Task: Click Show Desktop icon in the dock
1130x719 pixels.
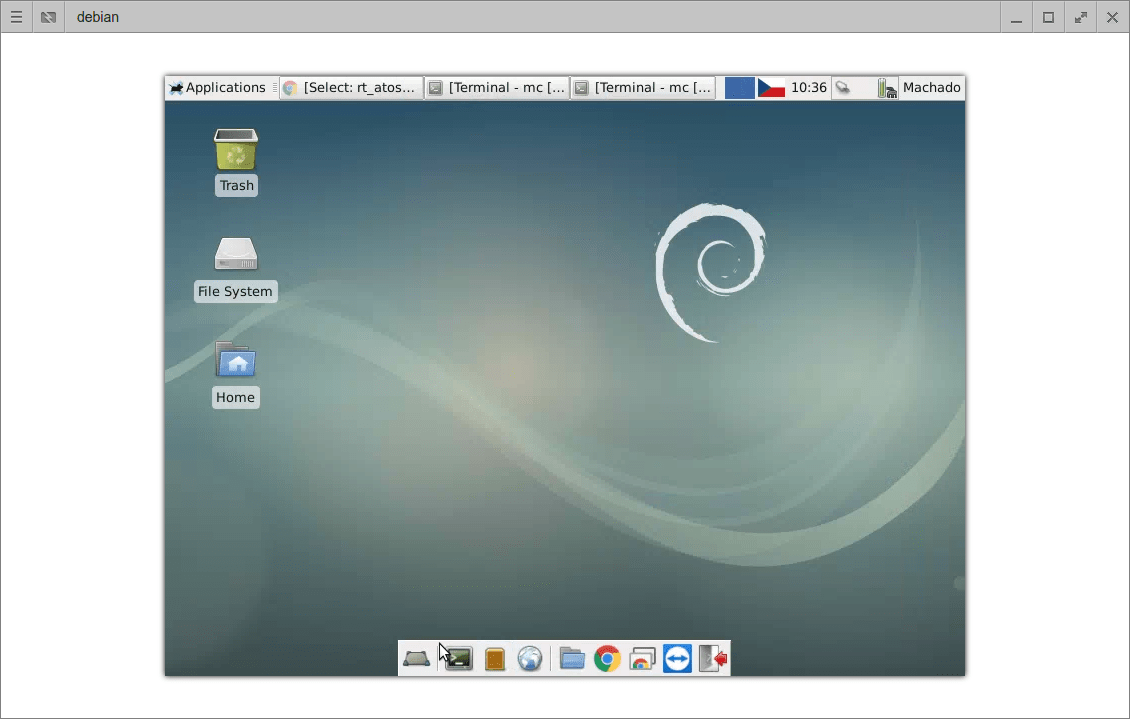Action: click(417, 658)
